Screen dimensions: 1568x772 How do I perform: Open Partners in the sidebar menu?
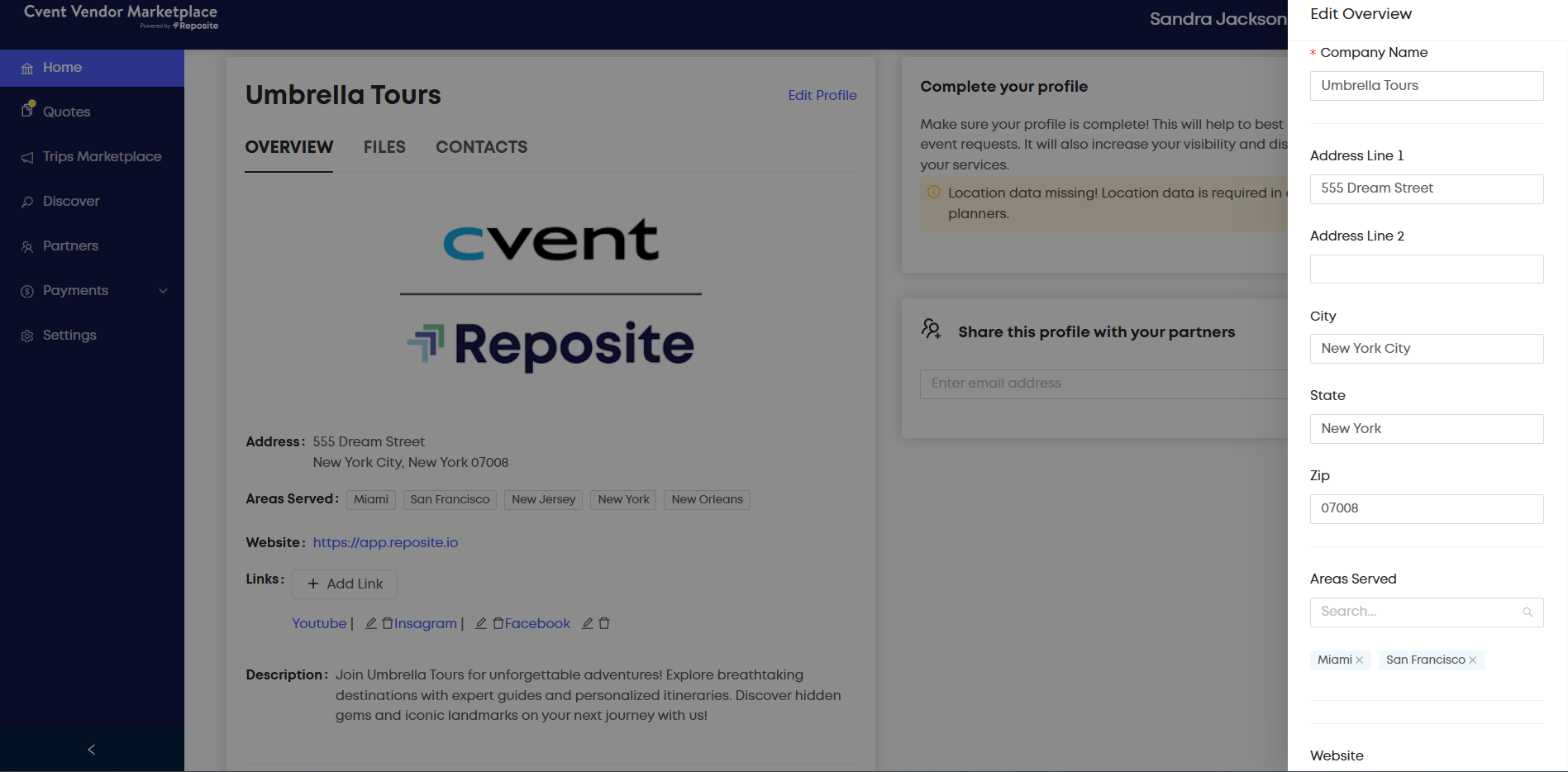[92, 245]
